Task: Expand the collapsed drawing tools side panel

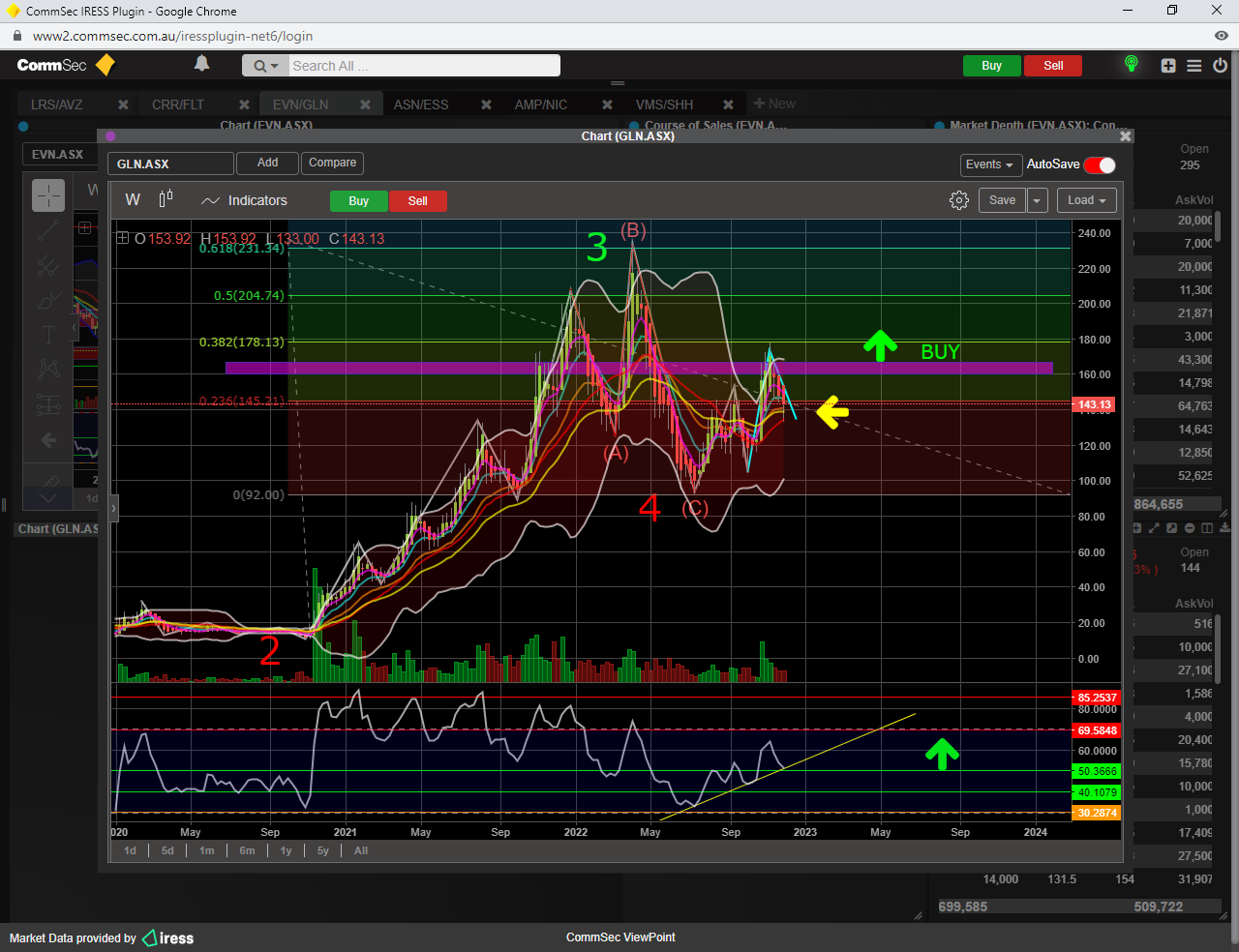Action: (113, 507)
